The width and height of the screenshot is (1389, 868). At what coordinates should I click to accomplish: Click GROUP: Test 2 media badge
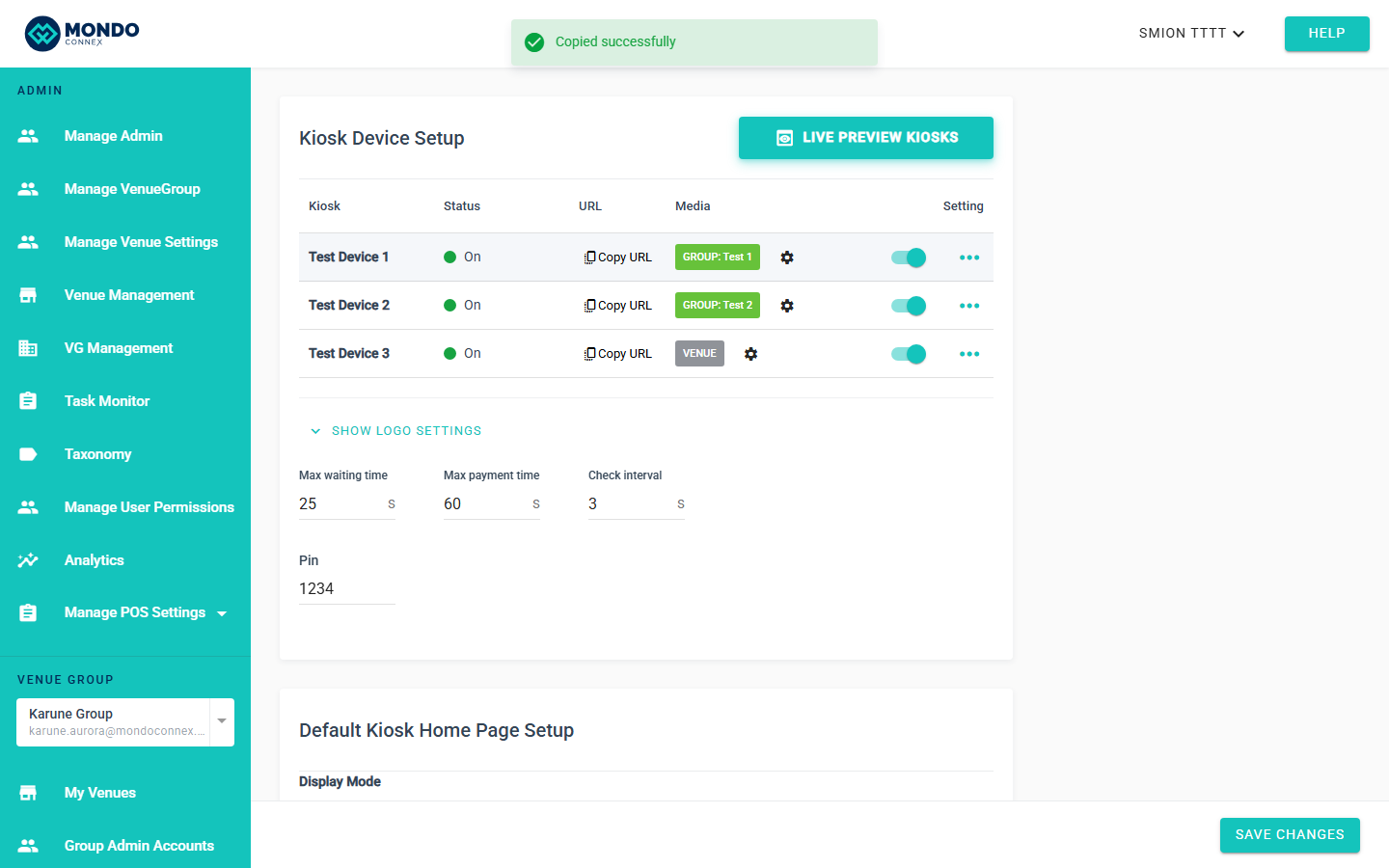tap(718, 306)
